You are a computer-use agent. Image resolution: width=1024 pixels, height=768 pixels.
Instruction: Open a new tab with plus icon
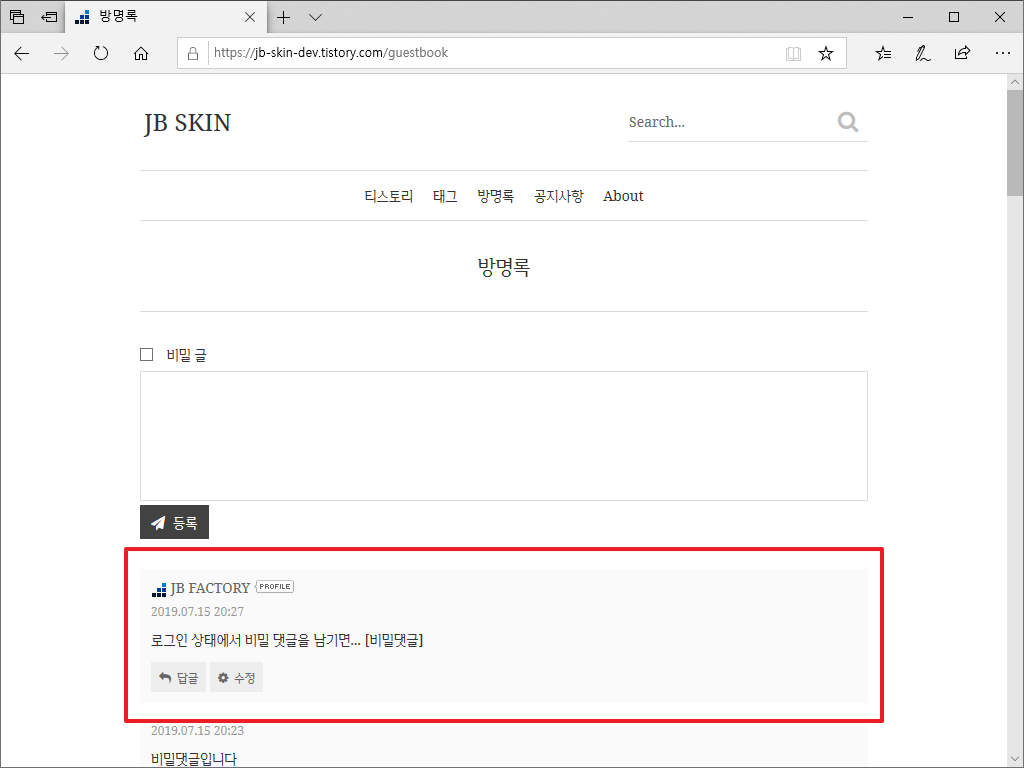[283, 18]
